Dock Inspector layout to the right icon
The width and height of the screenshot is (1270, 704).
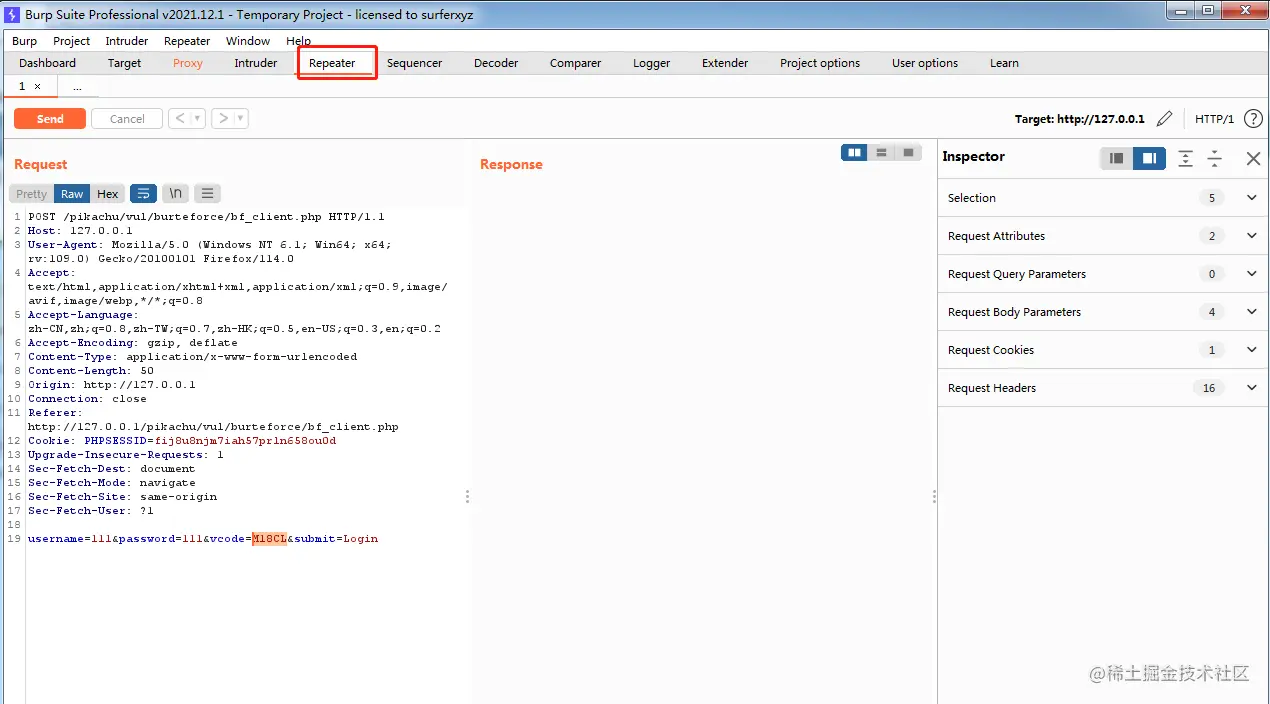point(1150,158)
